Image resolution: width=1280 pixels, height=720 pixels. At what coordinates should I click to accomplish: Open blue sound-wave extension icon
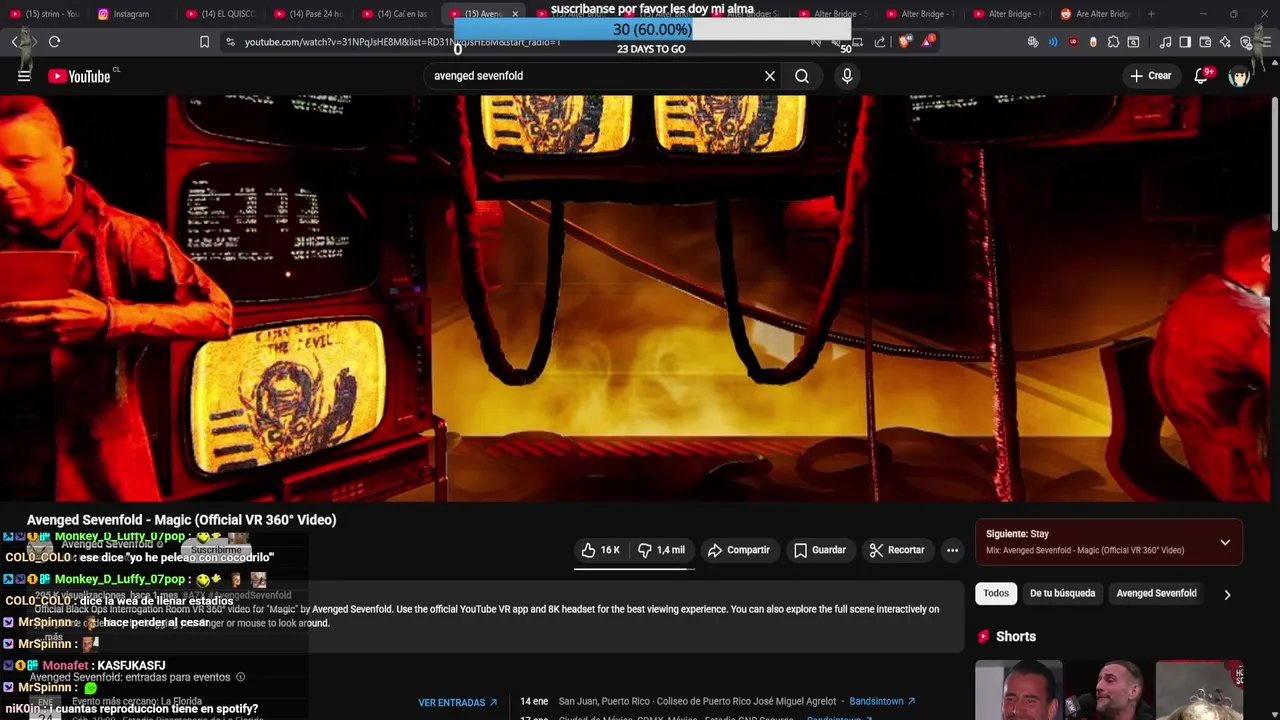1053,42
